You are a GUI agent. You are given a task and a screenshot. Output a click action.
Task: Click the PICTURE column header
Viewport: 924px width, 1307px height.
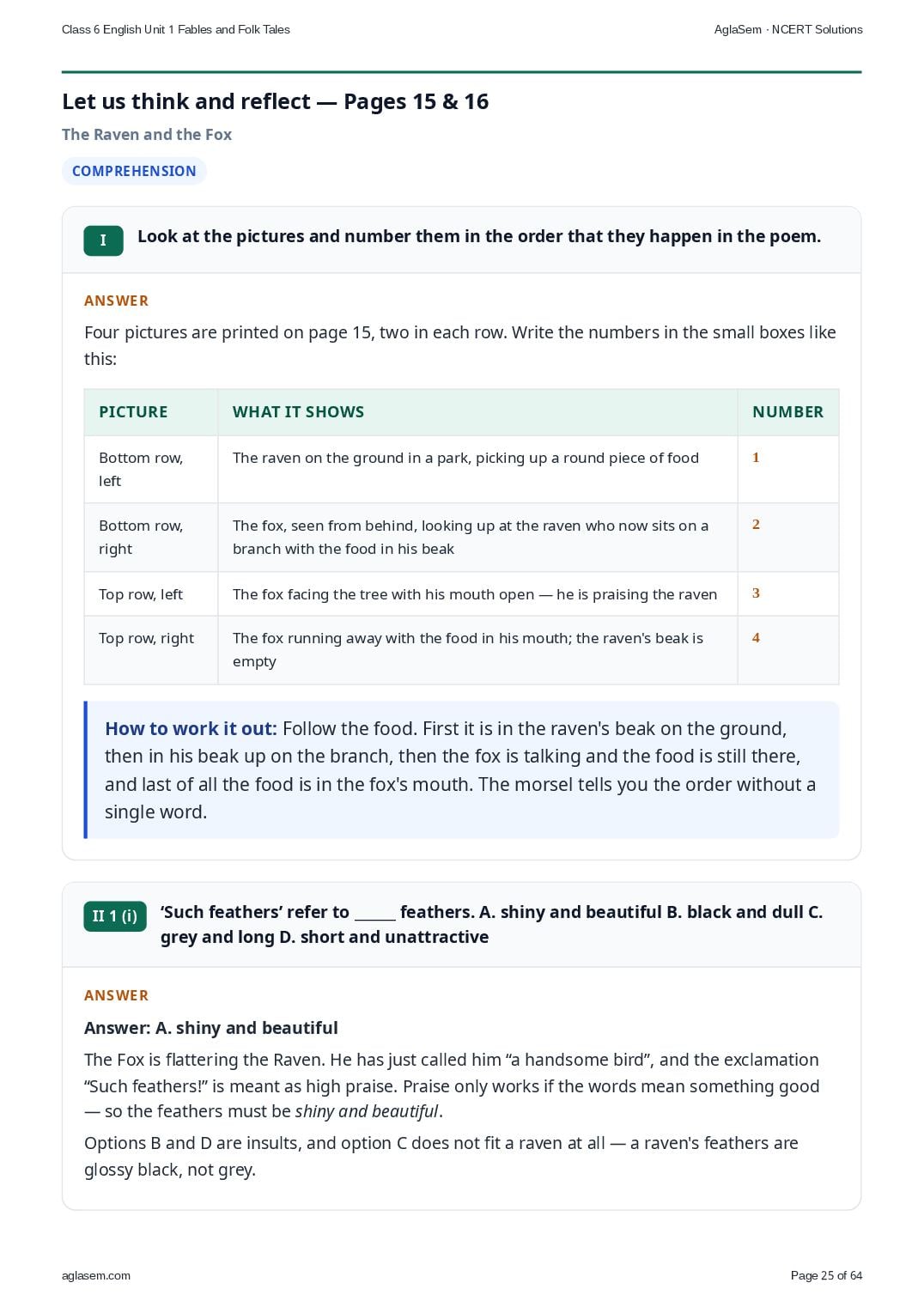click(x=133, y=412)
